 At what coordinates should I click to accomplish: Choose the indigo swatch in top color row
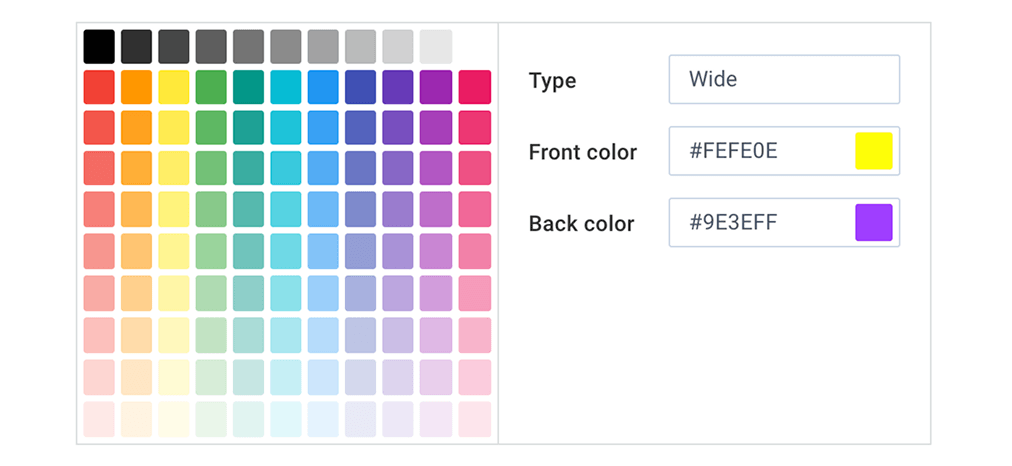tap(361, 87)
